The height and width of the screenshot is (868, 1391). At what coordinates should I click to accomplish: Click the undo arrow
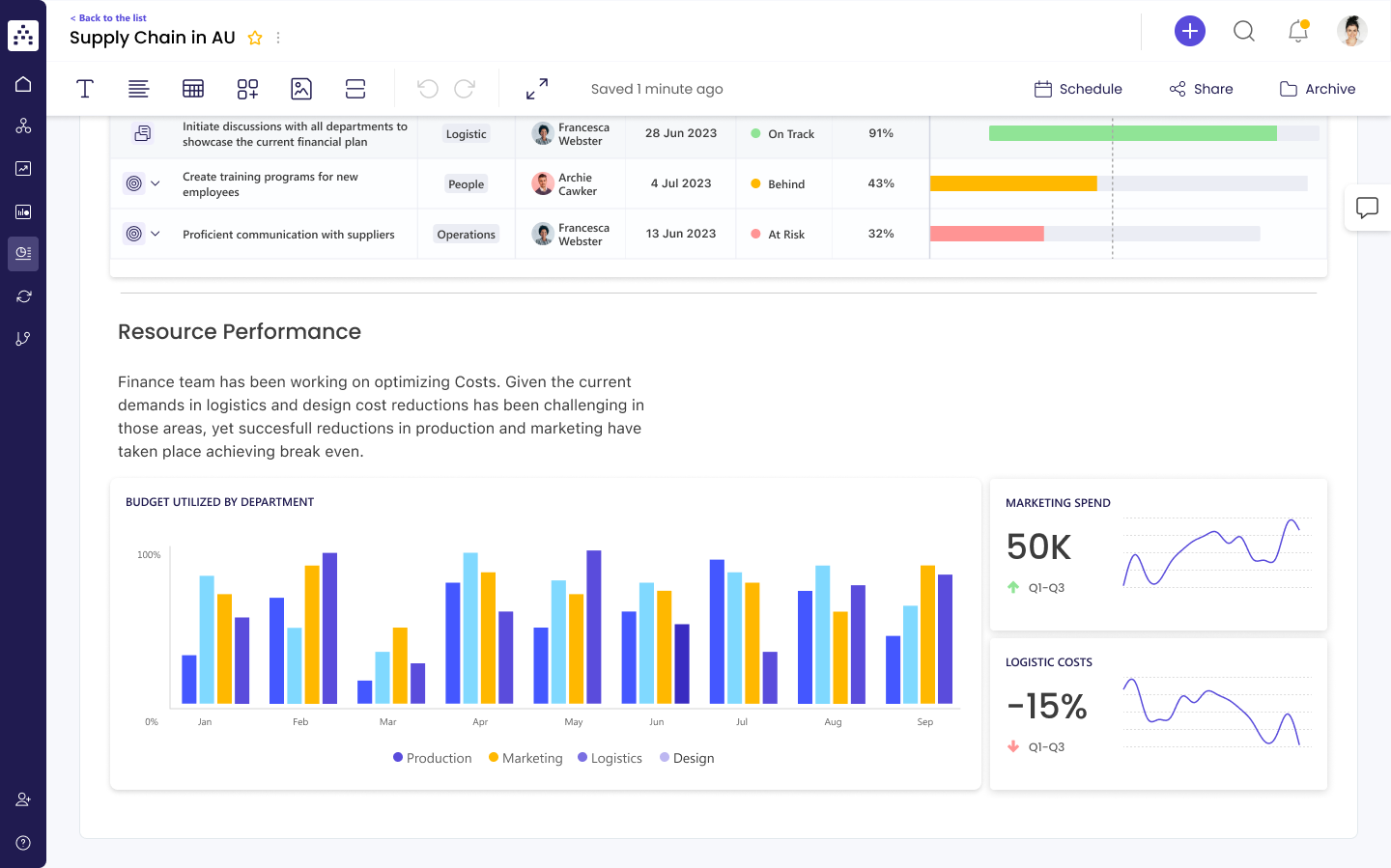pos(428,89)
